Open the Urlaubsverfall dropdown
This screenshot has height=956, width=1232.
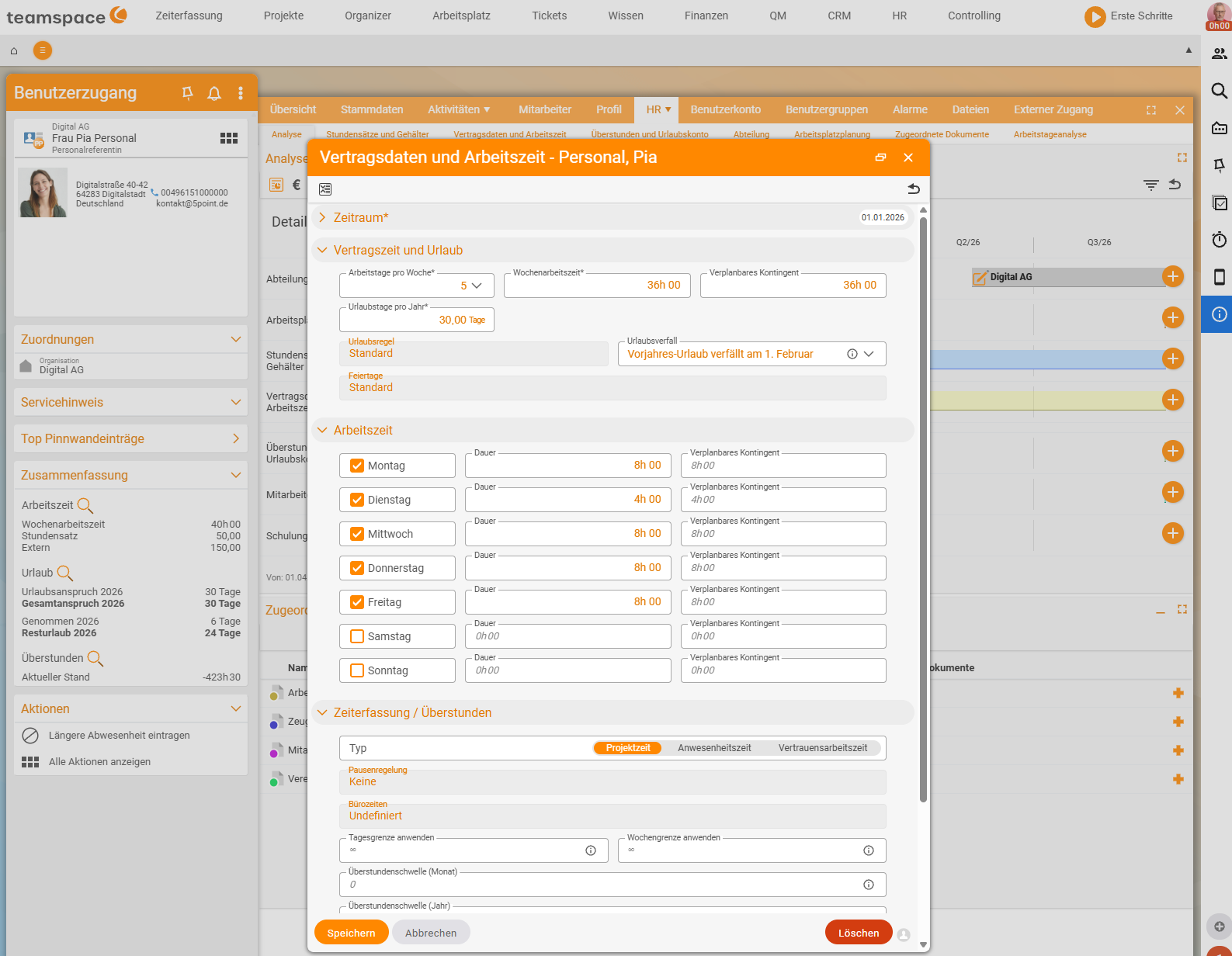(869, 354)
